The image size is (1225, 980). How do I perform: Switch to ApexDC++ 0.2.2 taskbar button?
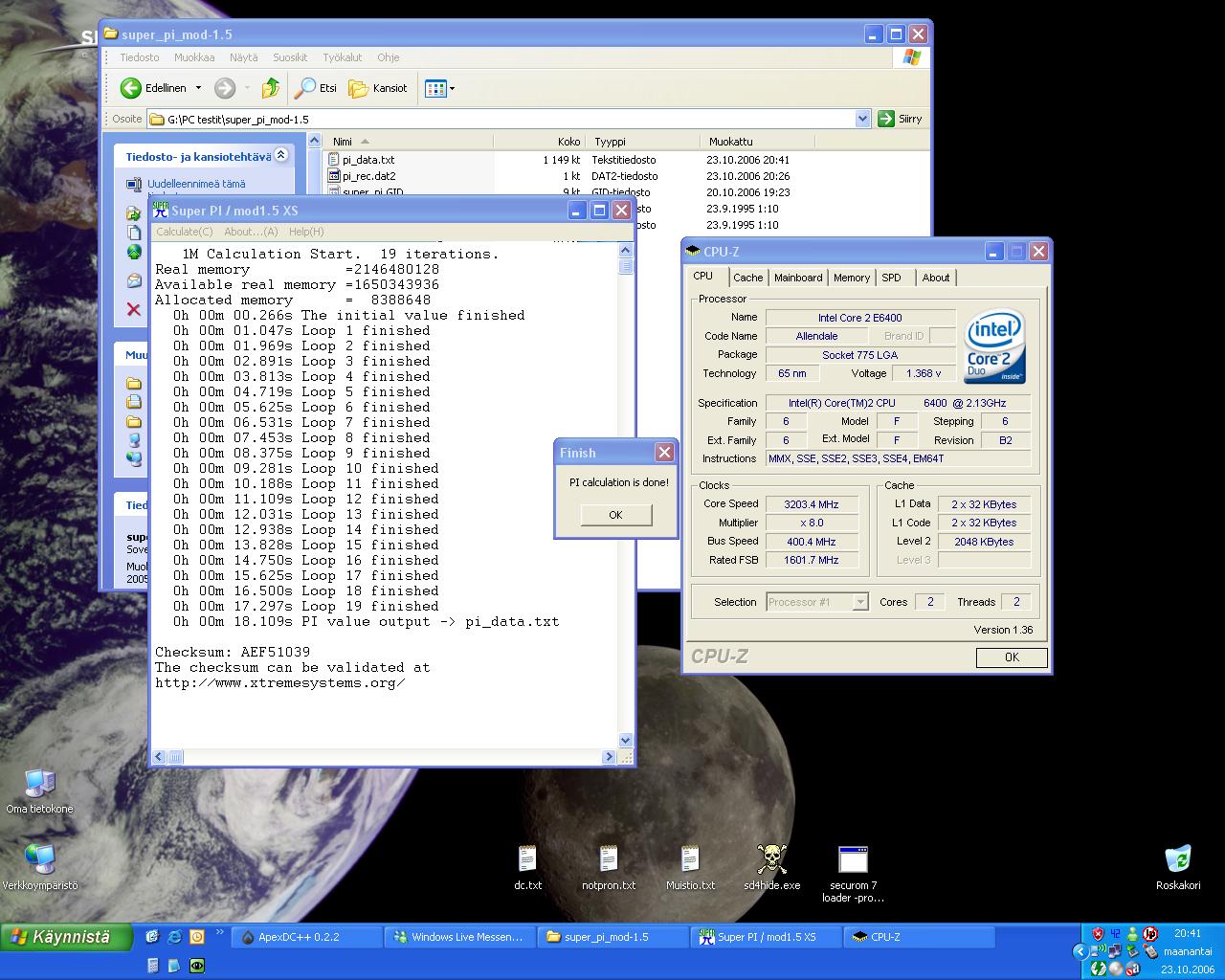point(305,937)
